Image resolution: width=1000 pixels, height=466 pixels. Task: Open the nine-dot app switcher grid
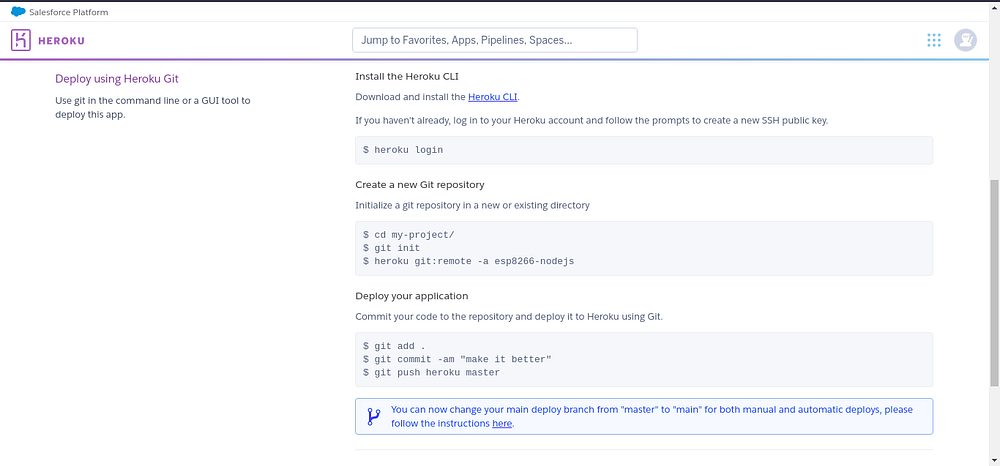[934, 40]
